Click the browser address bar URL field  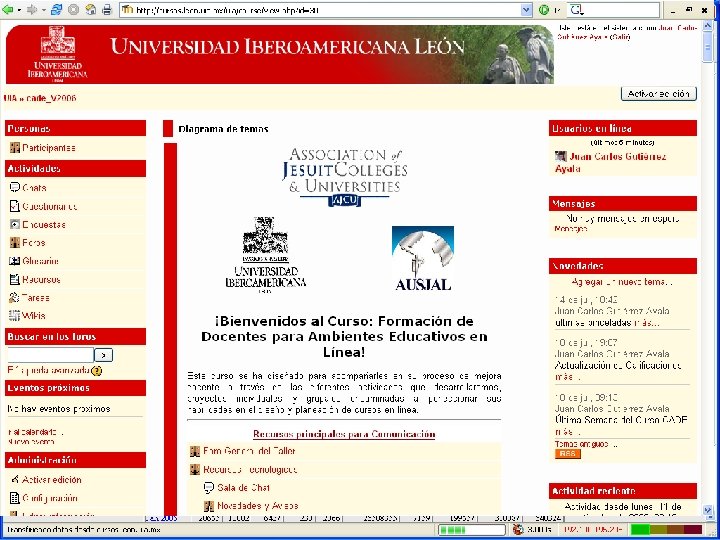321,10
